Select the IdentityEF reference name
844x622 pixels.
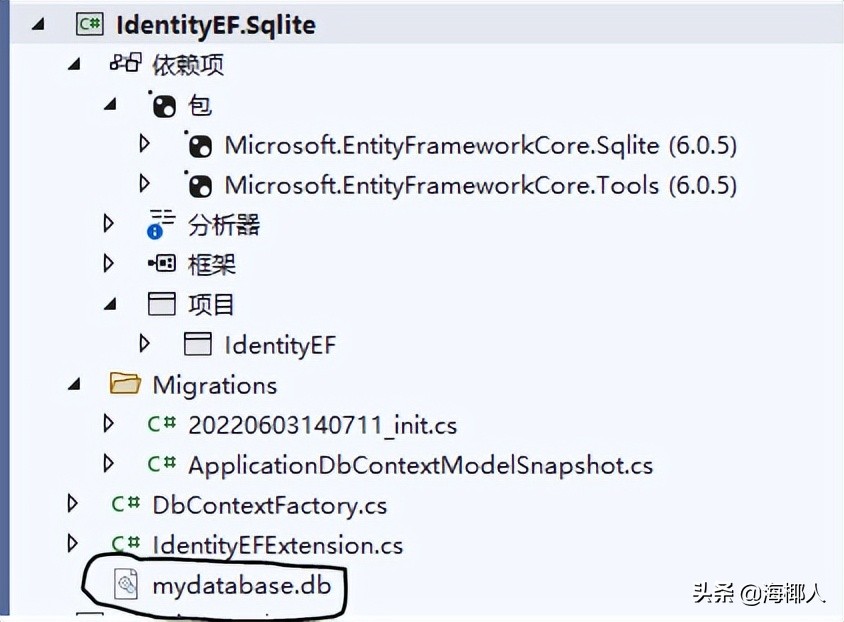280,345
